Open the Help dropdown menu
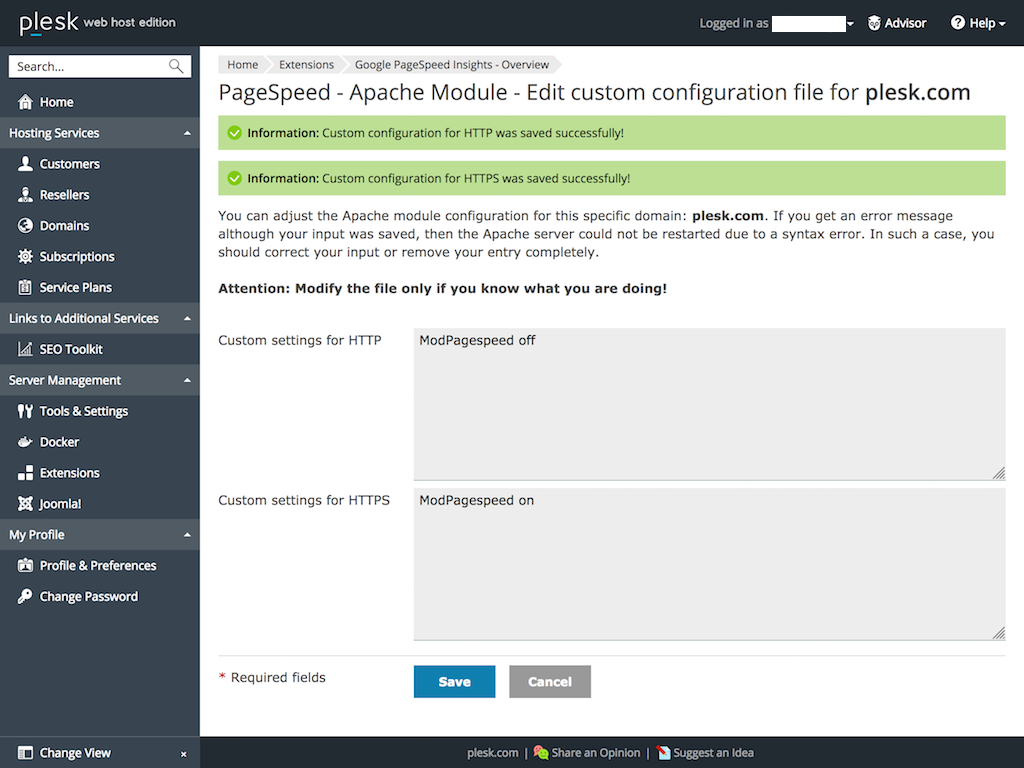Image resolution: width=1024 pixels, height=768 pixels. click(x=978, y=23)
